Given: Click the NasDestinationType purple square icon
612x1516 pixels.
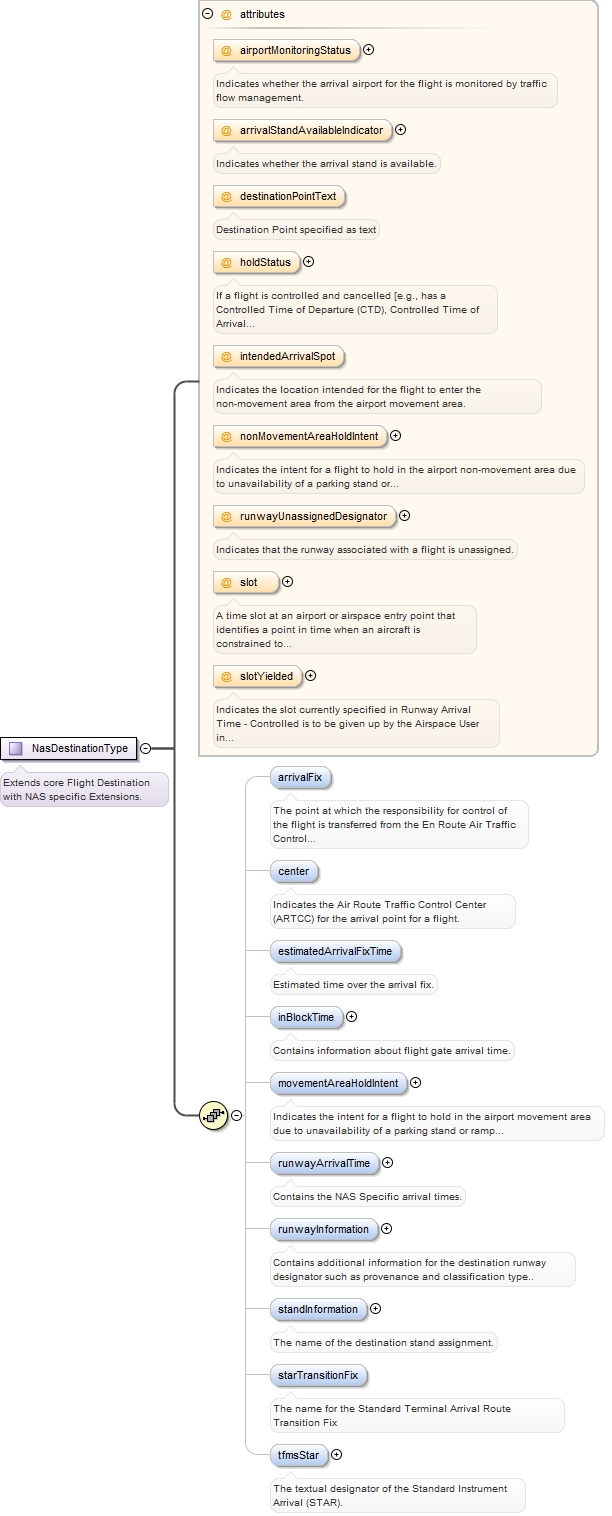Looking at the screenshot, I should point(16,748).
